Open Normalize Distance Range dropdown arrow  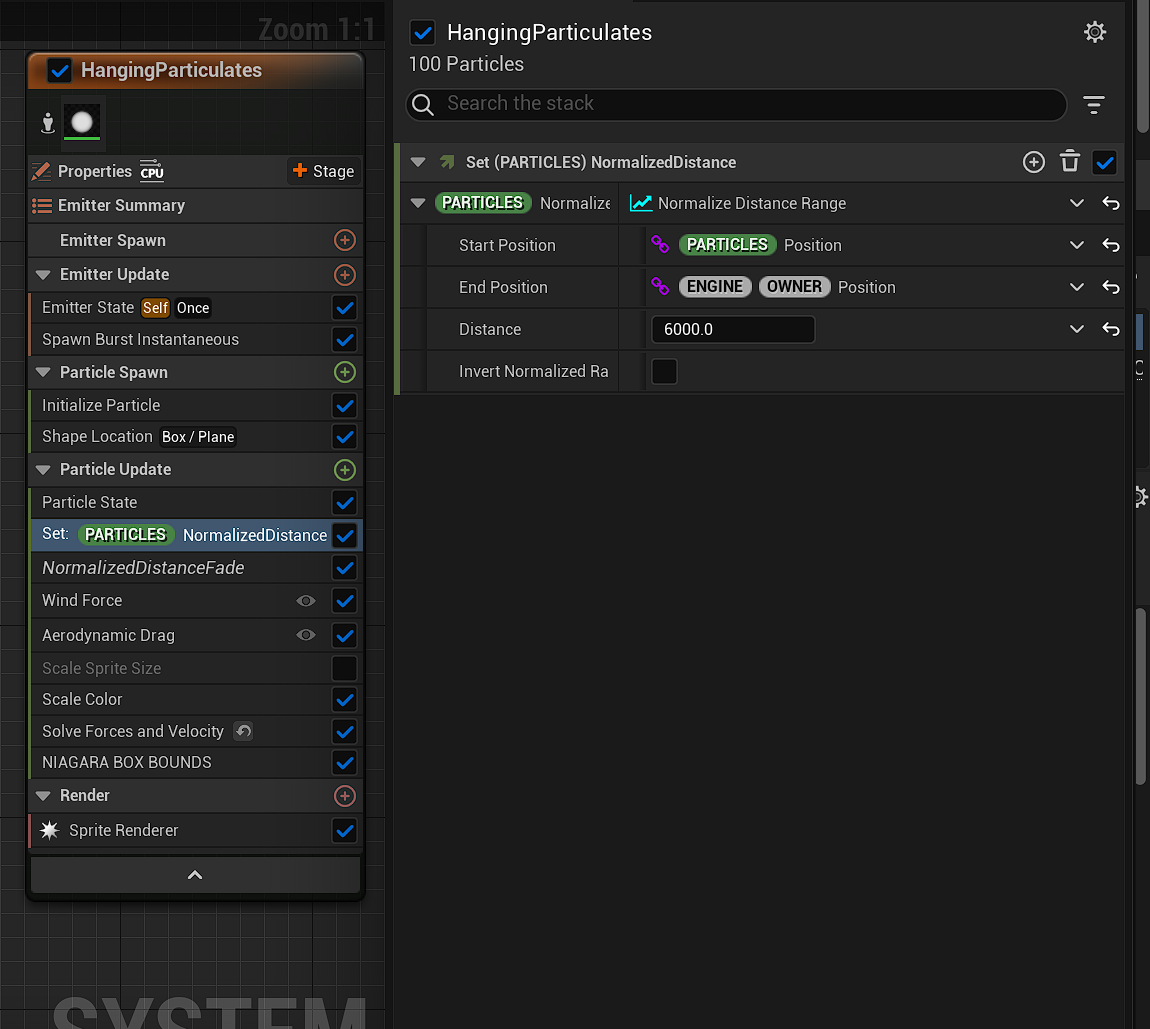[1077, 203]
